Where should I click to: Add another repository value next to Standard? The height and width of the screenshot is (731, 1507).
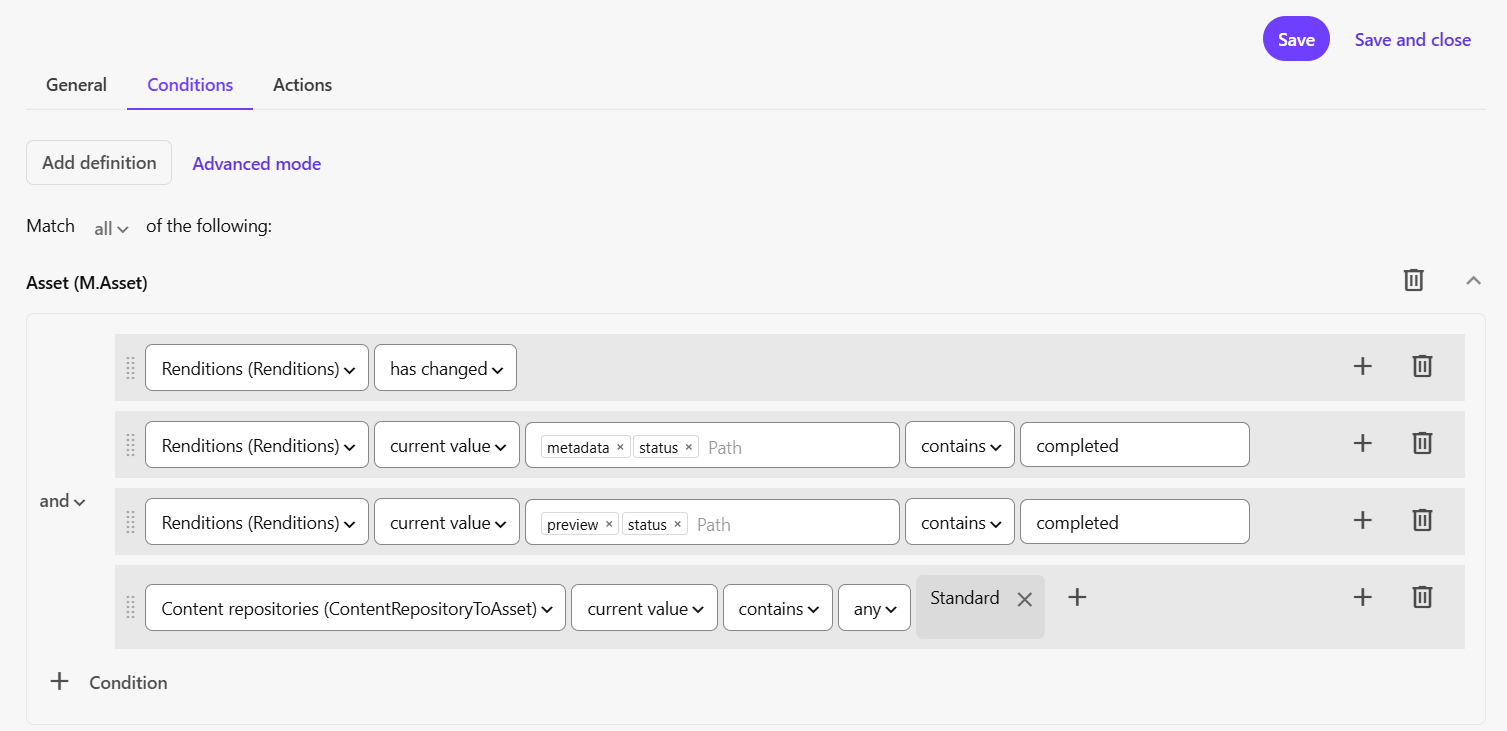tap(1077, 597)
